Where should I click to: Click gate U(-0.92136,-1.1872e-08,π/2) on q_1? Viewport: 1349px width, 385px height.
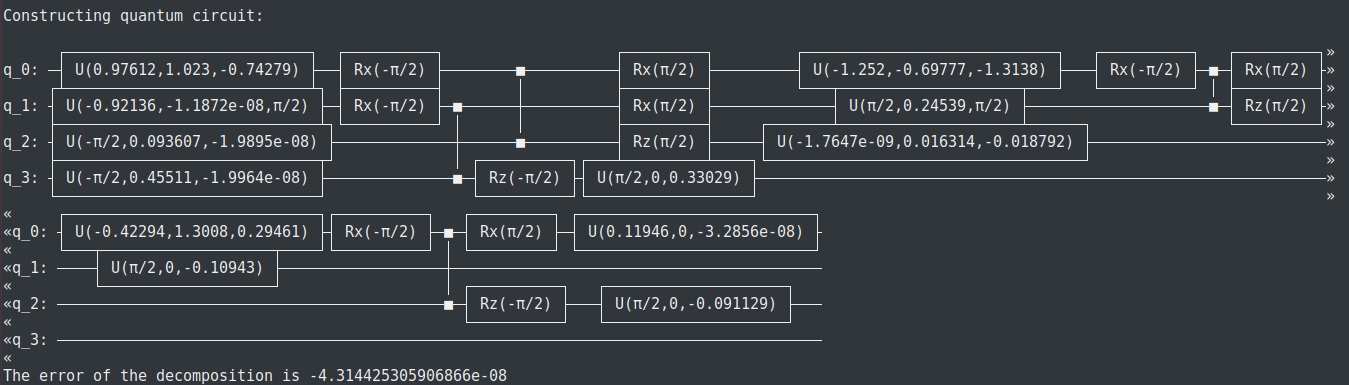pyautogui.click(x=187, y=106)
